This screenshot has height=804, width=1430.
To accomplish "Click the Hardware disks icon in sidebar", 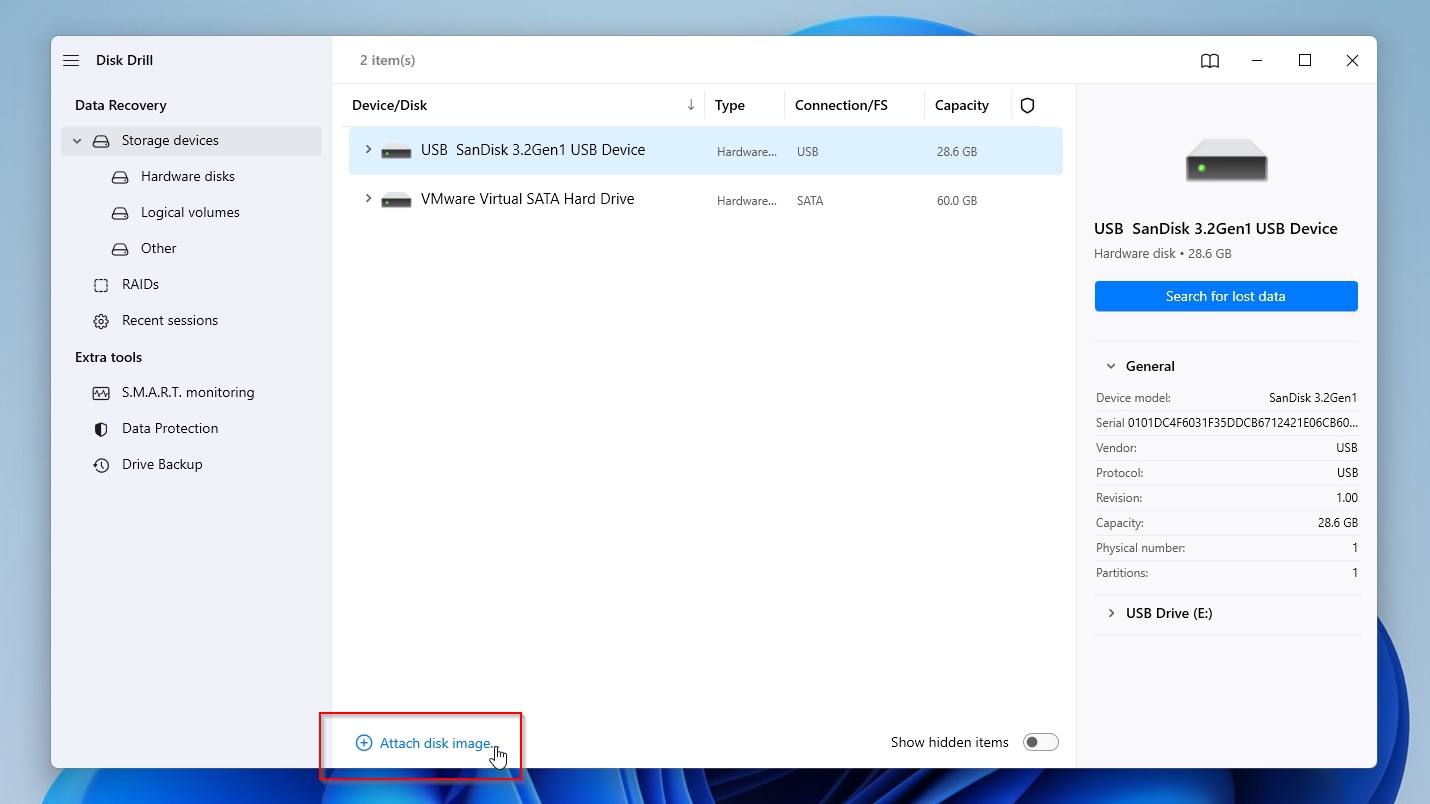I will click(x=120, y=177).
